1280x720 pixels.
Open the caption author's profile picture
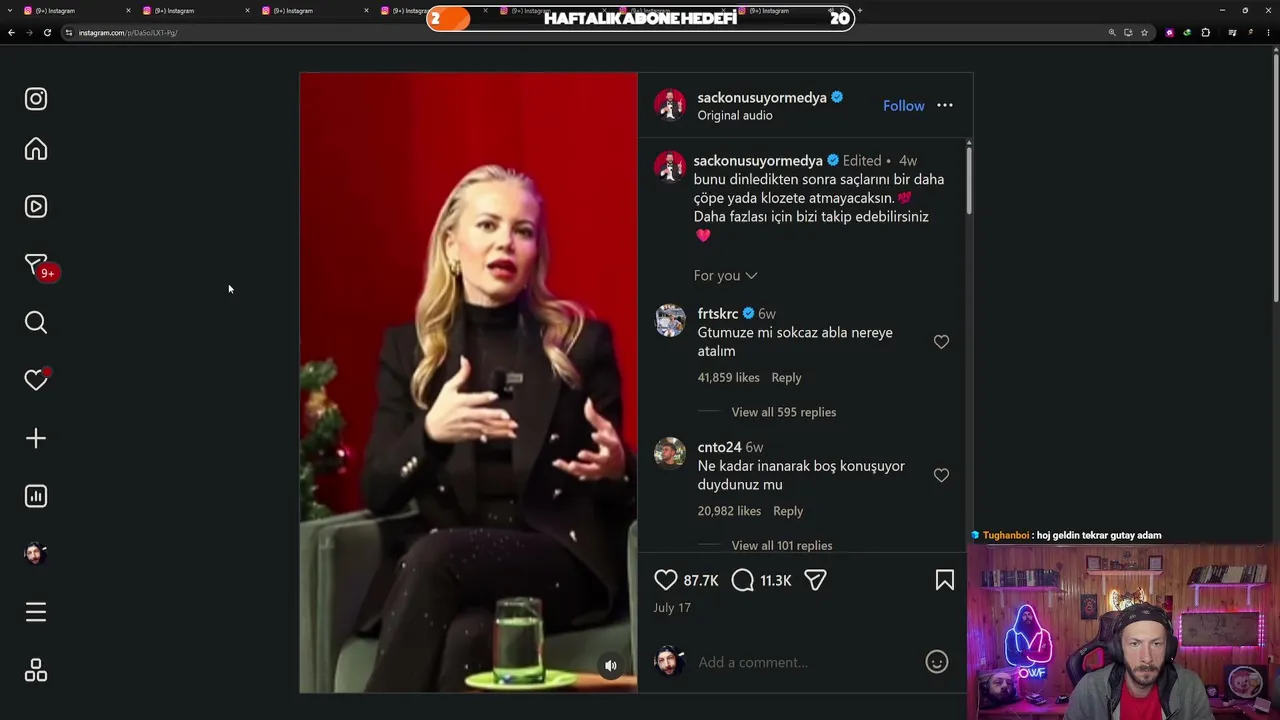(x=670, y=167)
